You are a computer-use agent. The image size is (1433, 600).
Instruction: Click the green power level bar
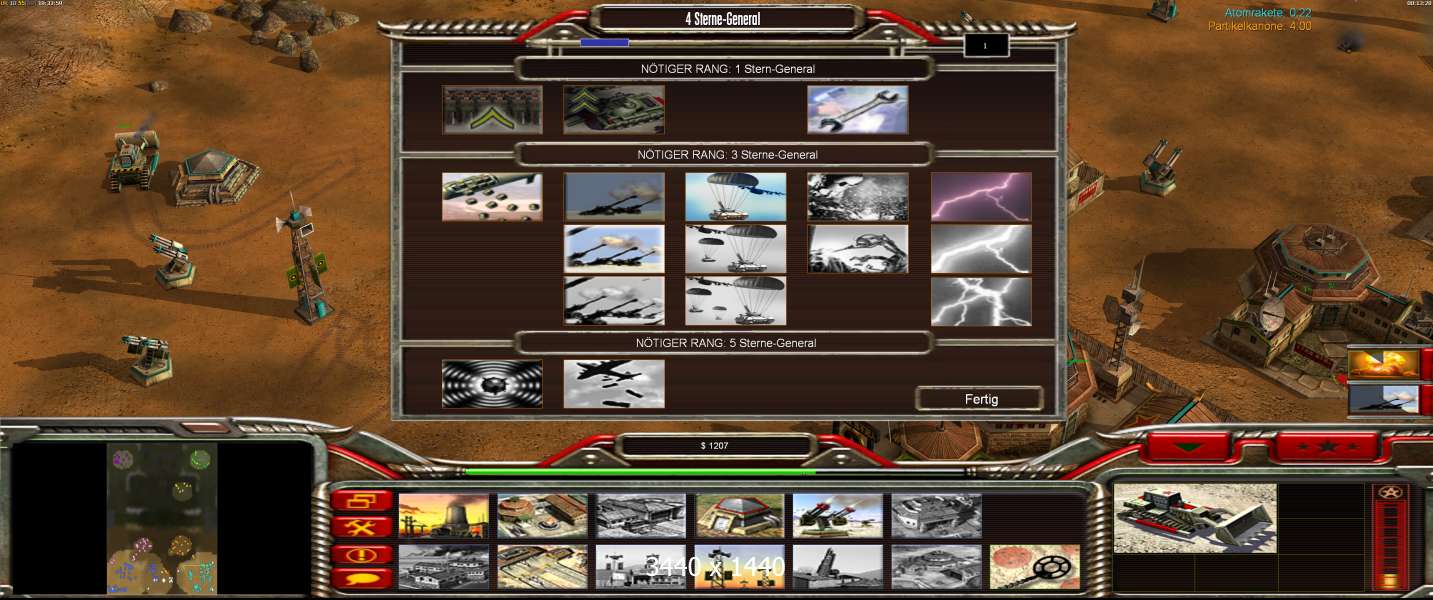[x=640, y=472]
